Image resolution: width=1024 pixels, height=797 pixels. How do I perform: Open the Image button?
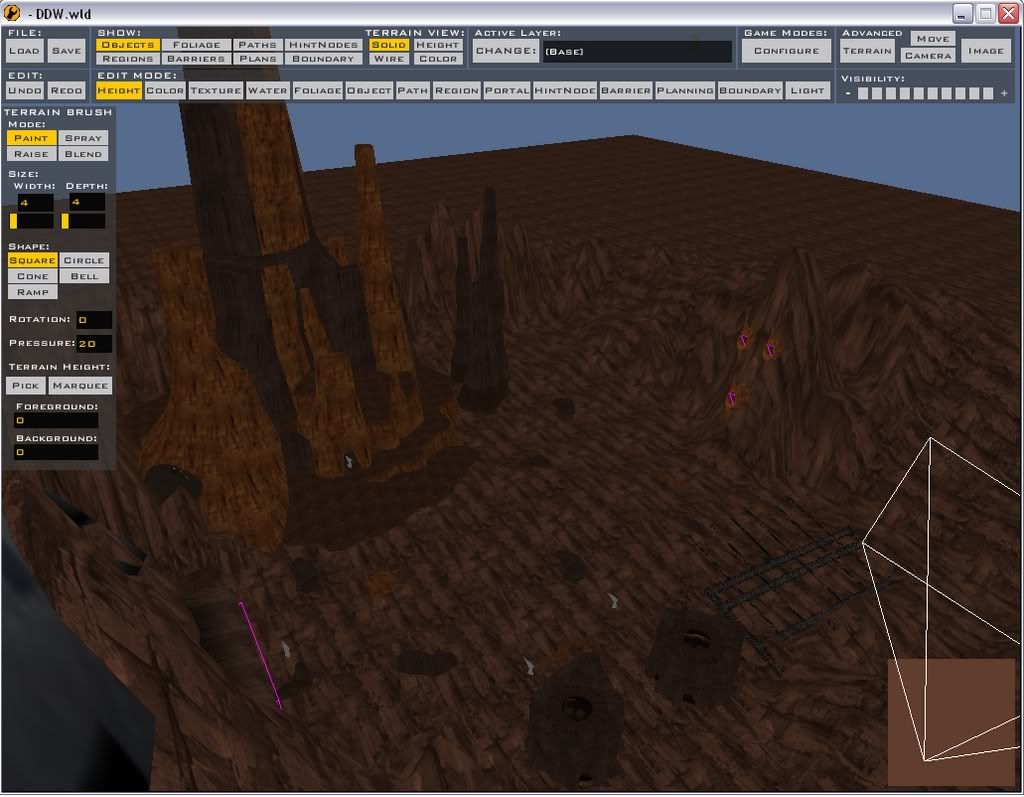(985, 51)
